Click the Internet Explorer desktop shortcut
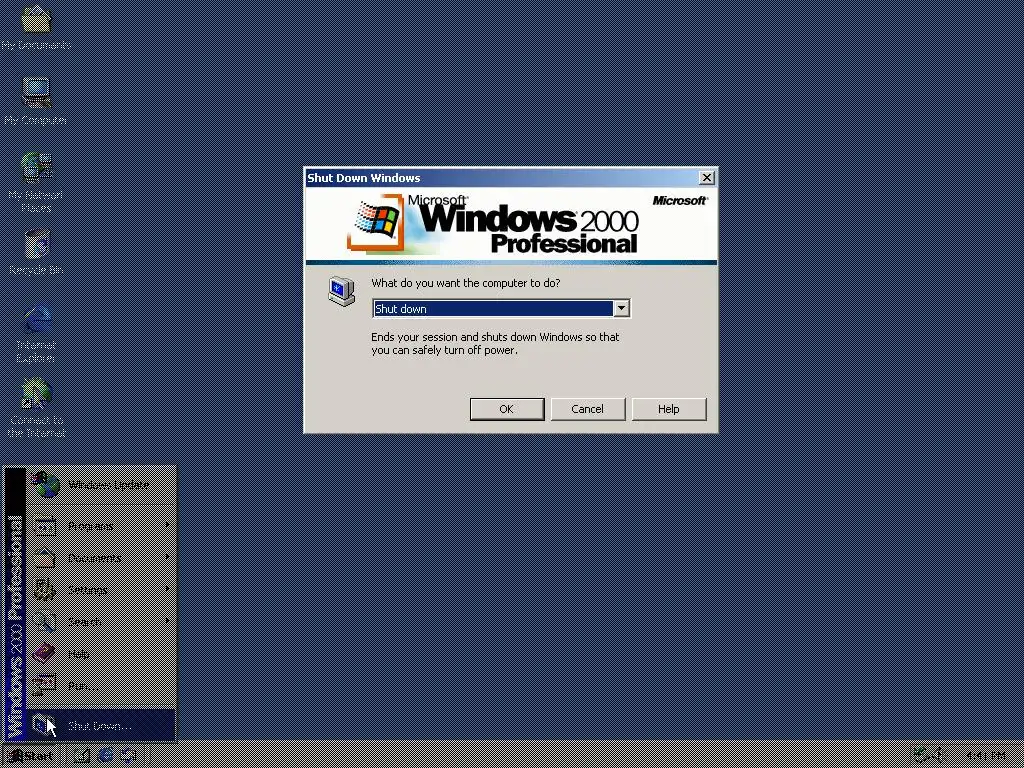The image size is (1024, 768). [36, 334]
